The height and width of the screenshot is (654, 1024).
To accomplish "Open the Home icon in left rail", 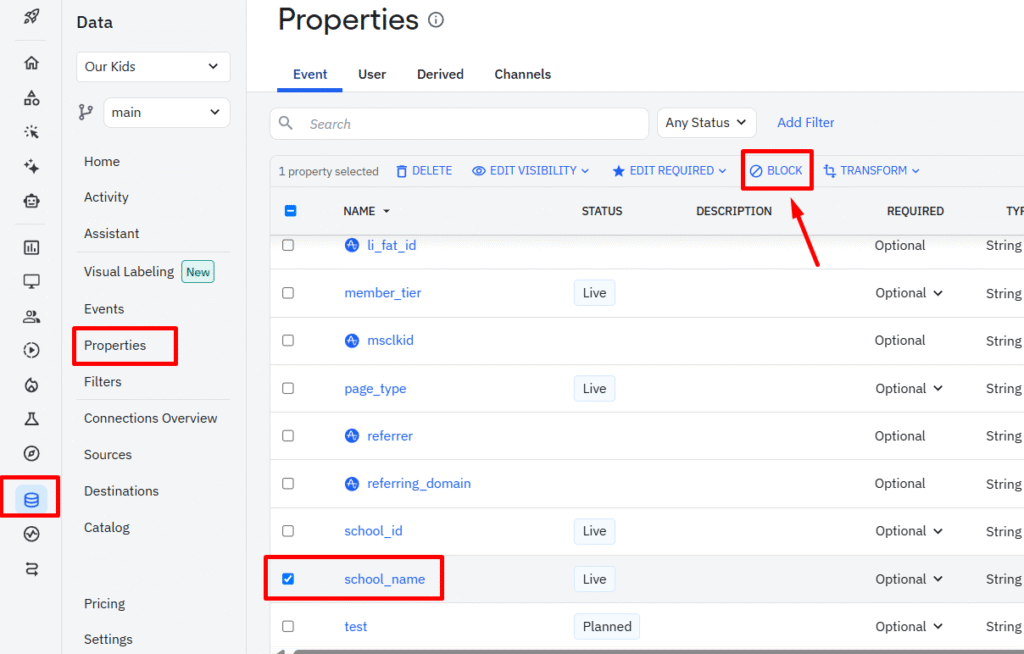I will 31,63.
